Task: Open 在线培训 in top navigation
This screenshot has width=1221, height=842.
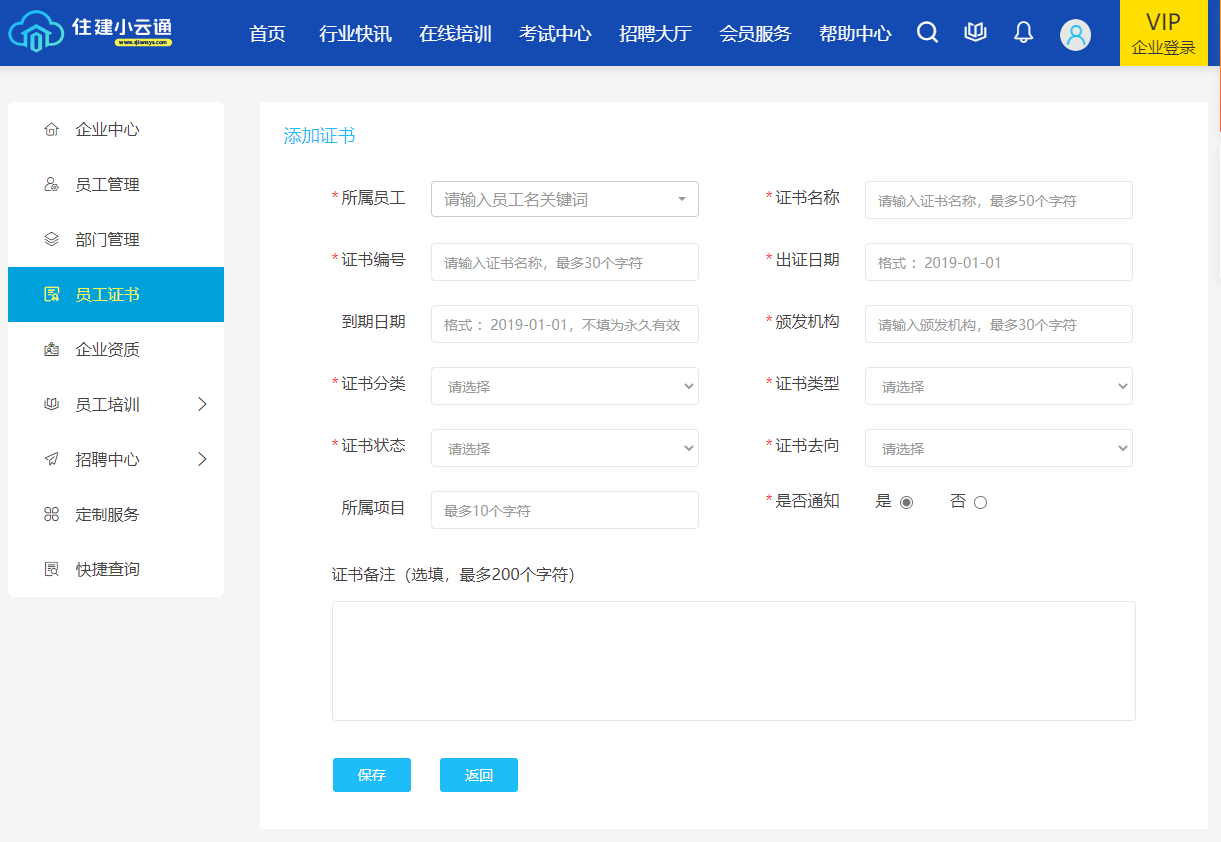Action: click(x=455, y=34)
